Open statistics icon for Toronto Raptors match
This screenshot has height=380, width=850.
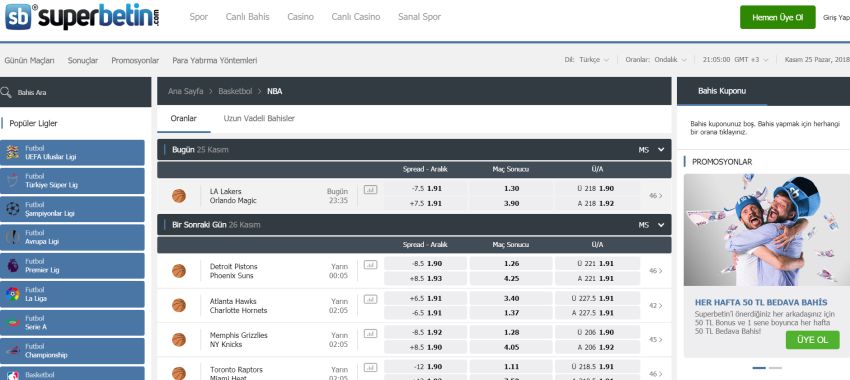(370, 368)
